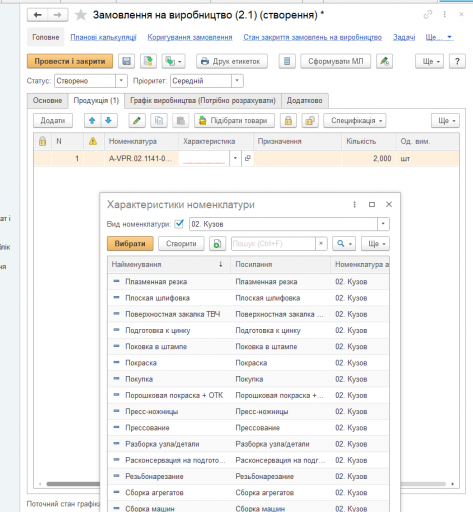Open the Планові калькуляції link
Screen dimensions: 473x512
(x=103, y=37)
